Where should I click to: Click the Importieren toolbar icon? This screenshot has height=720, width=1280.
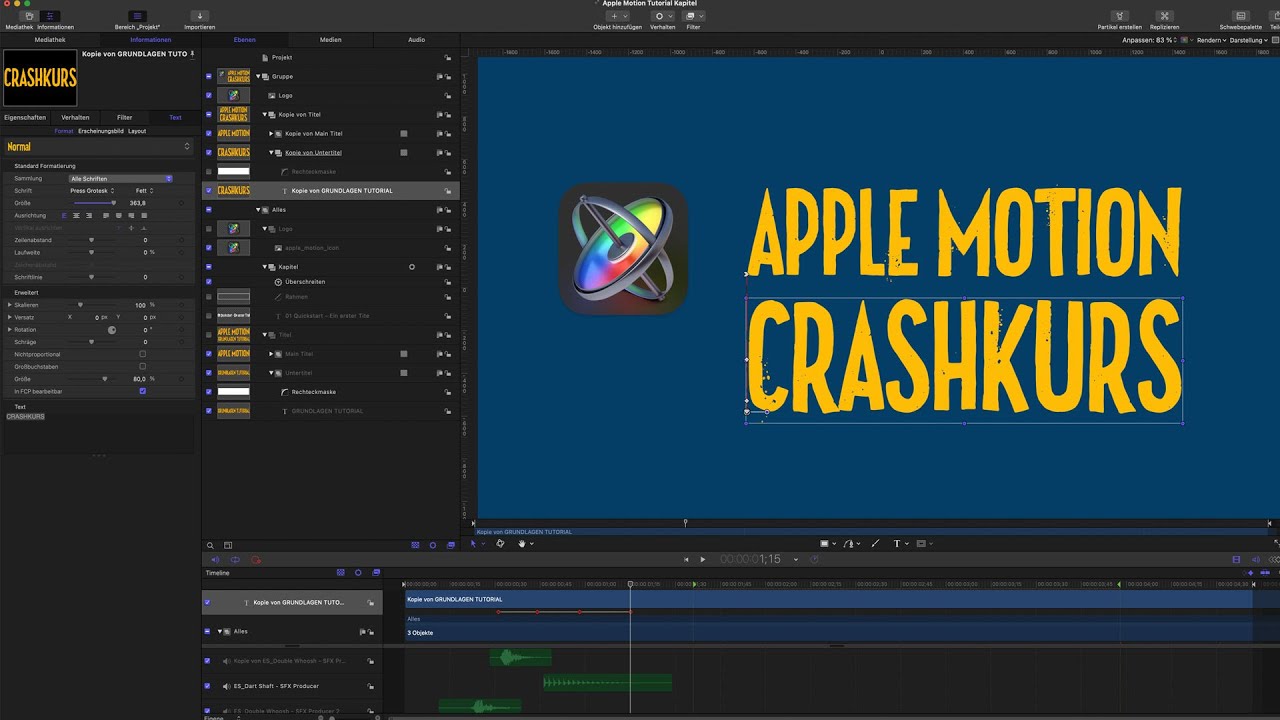coord(199,16)
